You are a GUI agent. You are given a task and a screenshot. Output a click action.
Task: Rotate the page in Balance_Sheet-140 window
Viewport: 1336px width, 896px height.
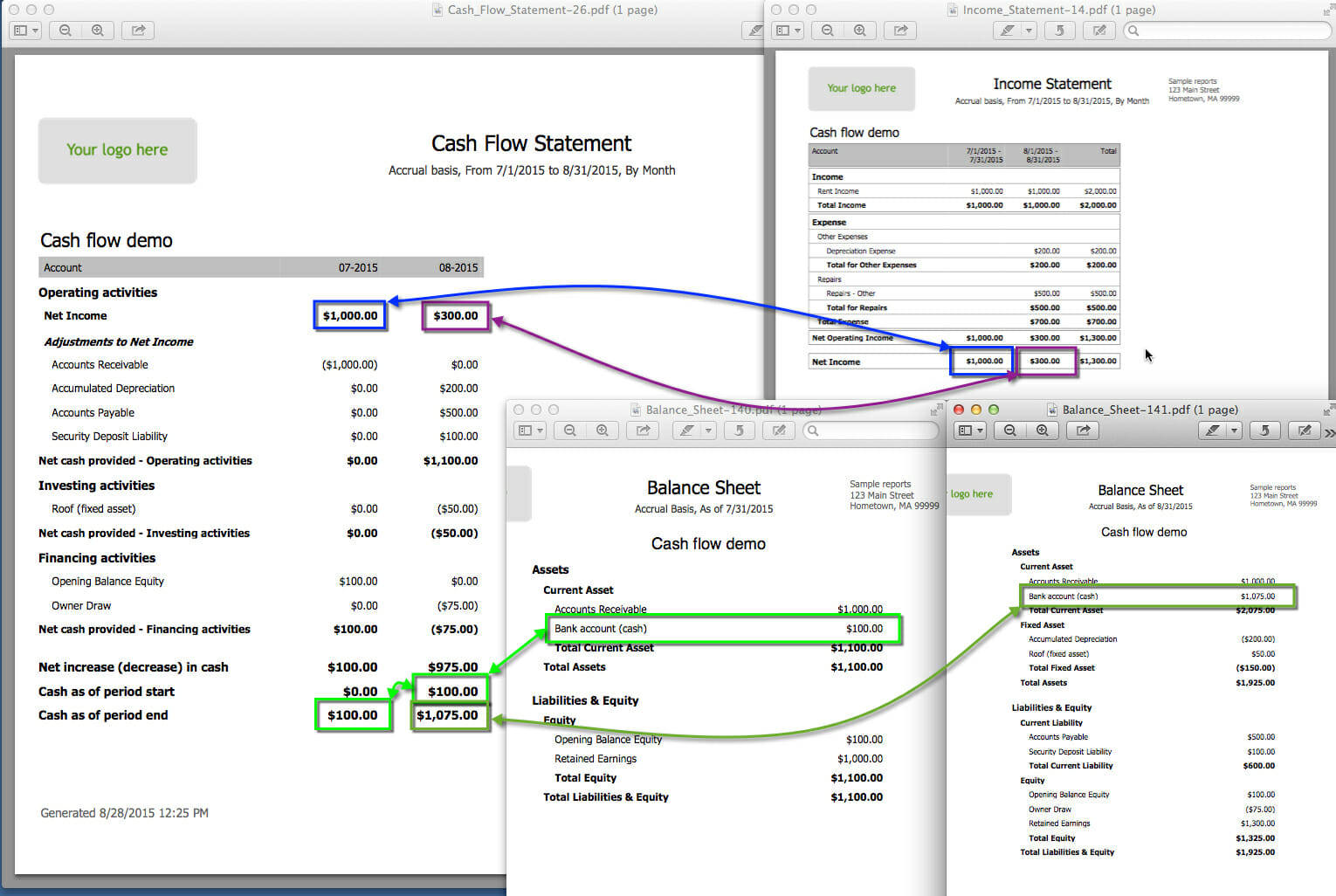(740, 430)
